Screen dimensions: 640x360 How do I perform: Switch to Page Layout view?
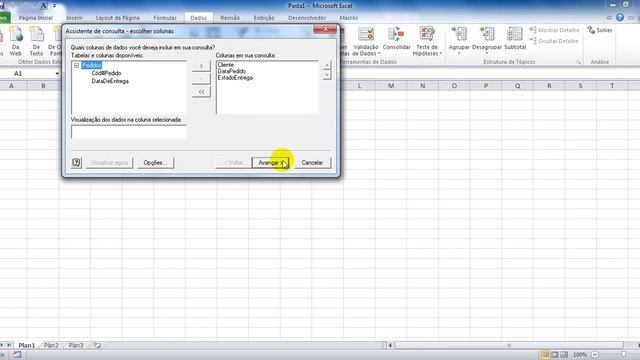point(555,355)
